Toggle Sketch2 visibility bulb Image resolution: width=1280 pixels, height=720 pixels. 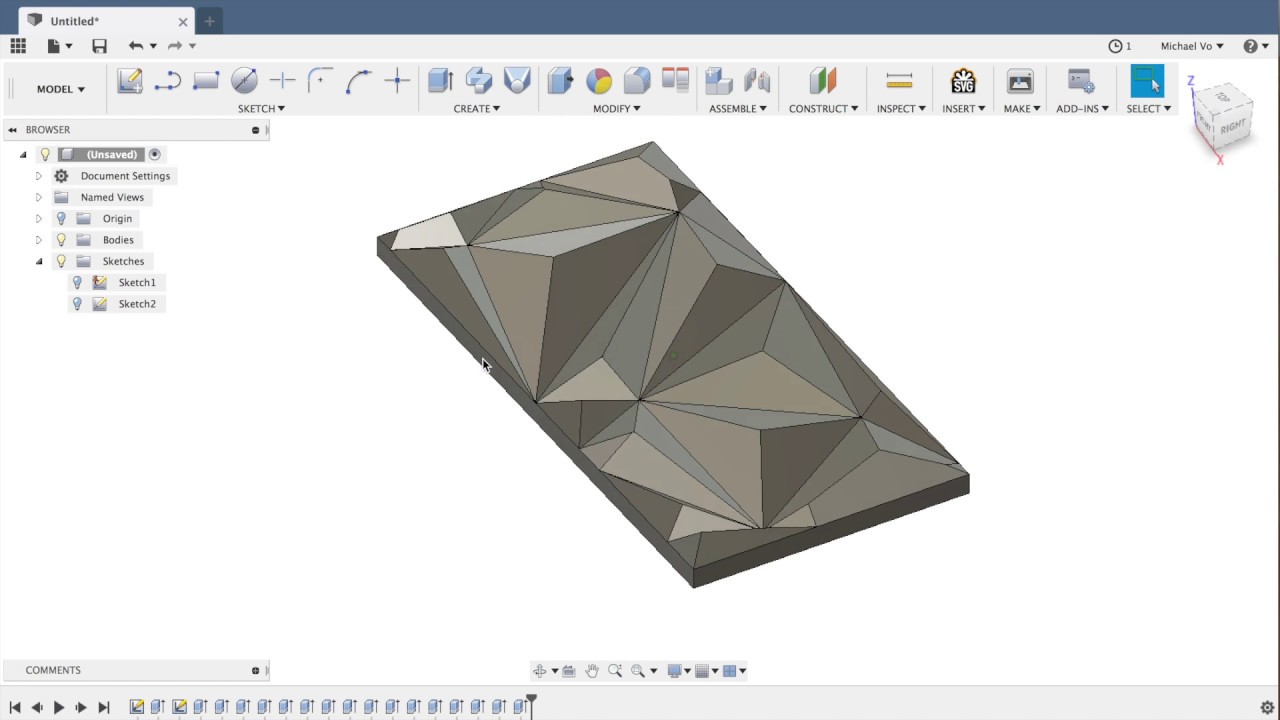77,303
